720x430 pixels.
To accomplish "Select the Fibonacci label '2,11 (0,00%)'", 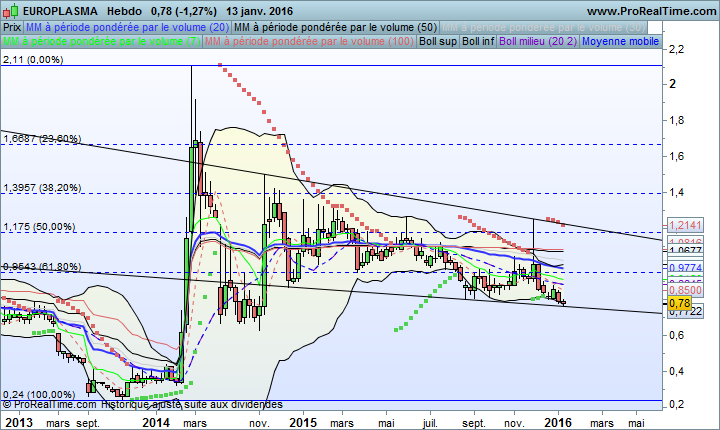I will [33, 60].
